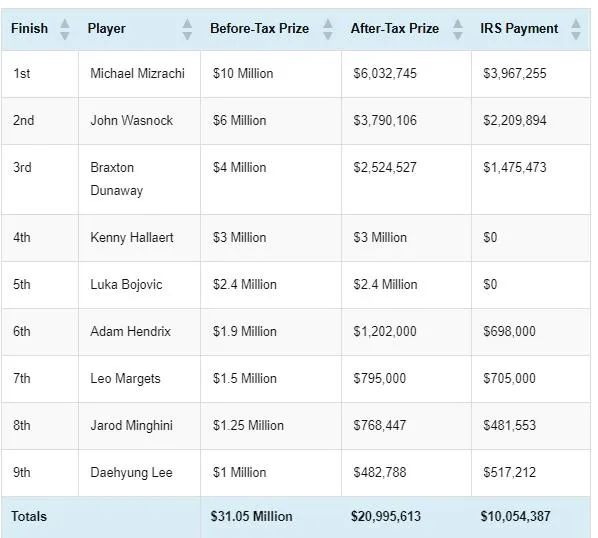The width and height of the screenshot is (598, 538).
Task: Click the IRS Payment header label
Action: 519,29
